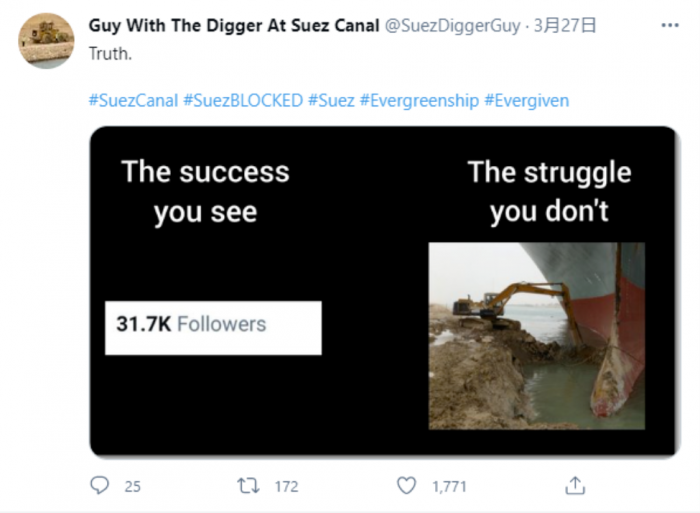Click the 31.7K Followers box in the image
Image resolution: width=700 pixels, height=513 pixels.
[x=213, y=326]
